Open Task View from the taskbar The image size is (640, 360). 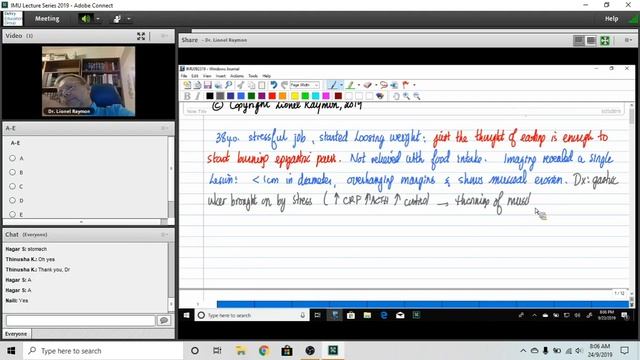(x=217, y=351)
